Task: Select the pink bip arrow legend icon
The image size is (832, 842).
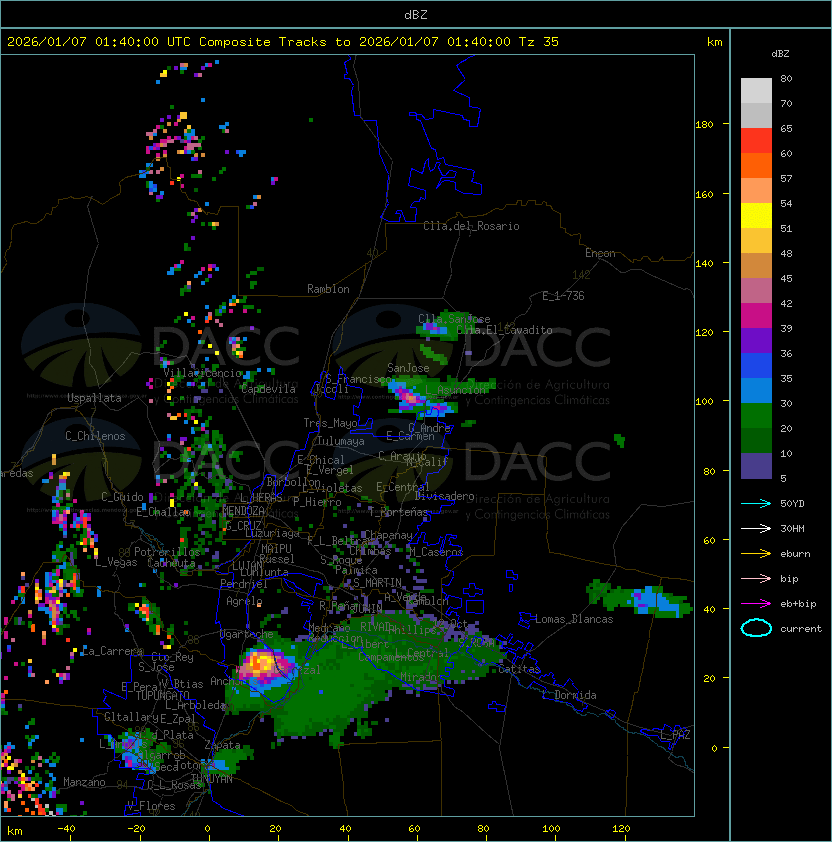Action: click(756, 578)
